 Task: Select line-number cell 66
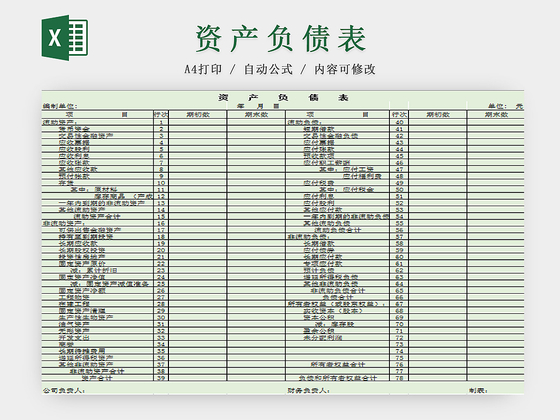coord(399,297)
